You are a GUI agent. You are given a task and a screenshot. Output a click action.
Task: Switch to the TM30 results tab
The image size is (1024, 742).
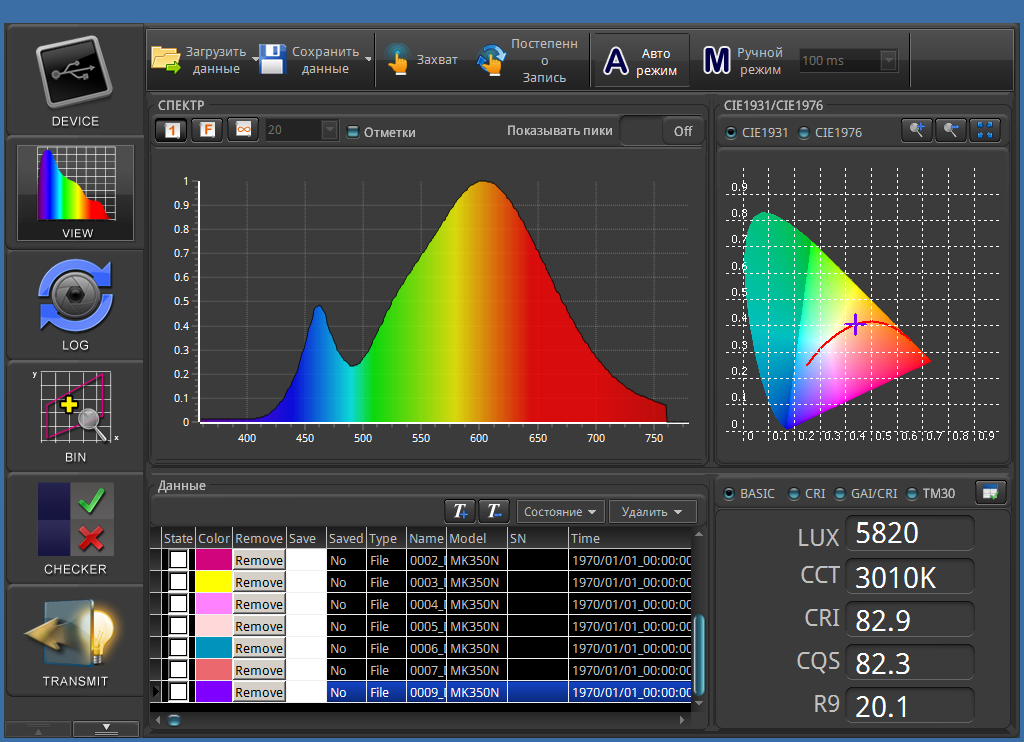(x=911, y=493)
